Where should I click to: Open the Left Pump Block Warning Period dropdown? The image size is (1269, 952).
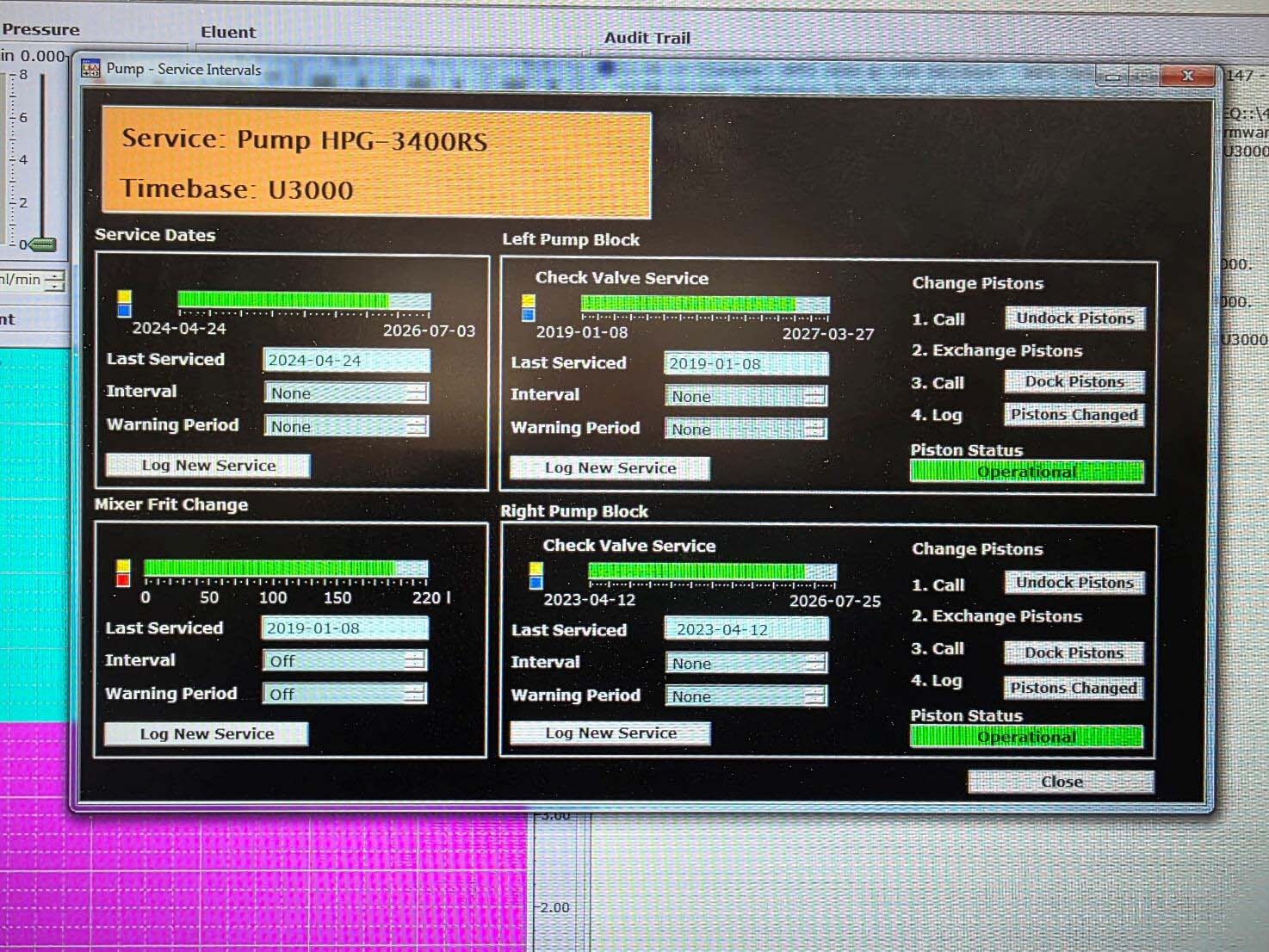pyautogui.click(x=746, y=429)
